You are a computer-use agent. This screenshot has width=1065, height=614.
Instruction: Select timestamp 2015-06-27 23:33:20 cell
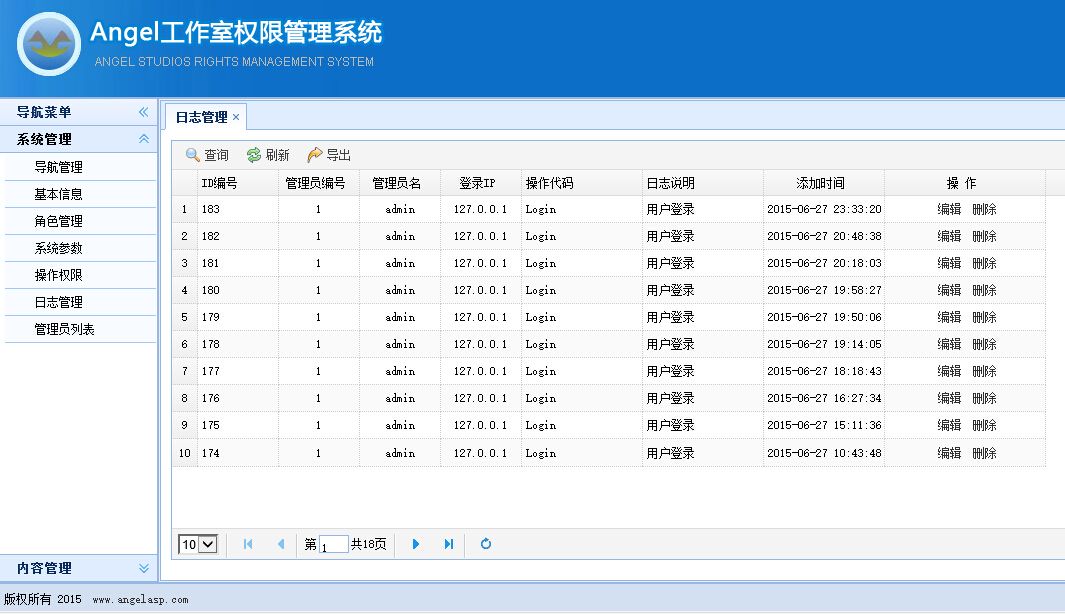[x=824, y=209]
